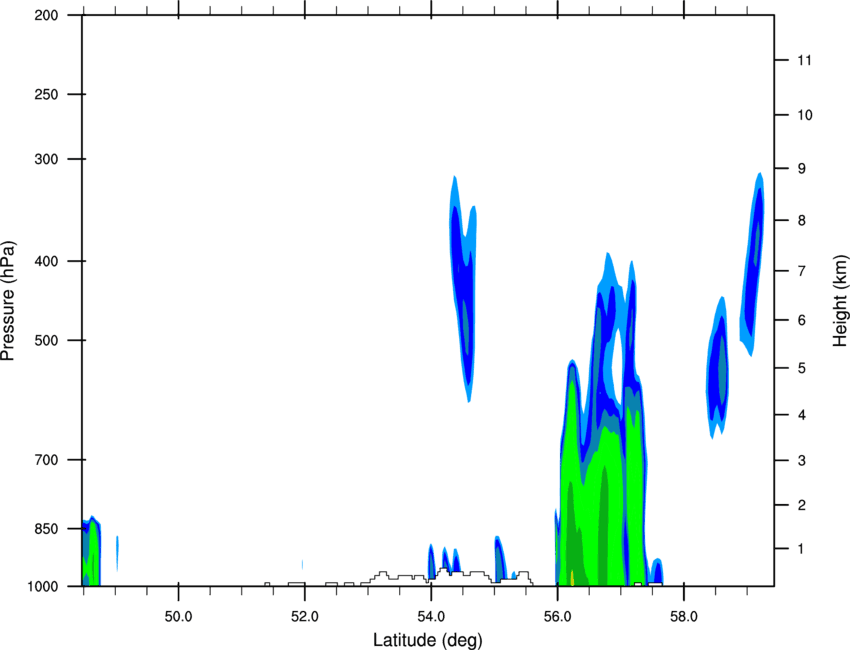
Task: Click the small blue column near 55 latitude
Action: click(500, 558)
